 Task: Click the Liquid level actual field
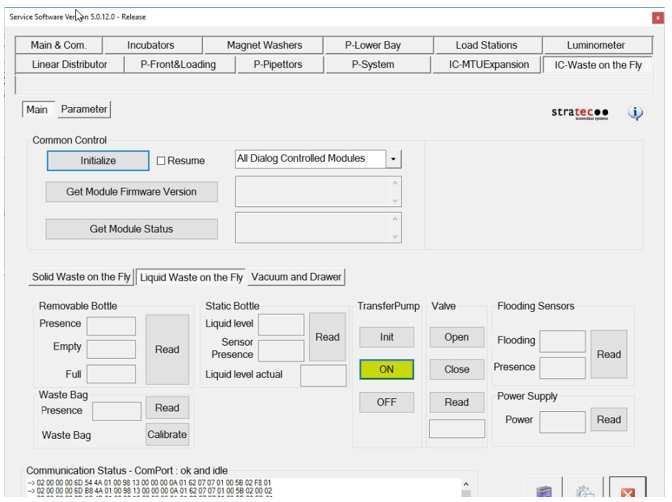tap(323, 375)
